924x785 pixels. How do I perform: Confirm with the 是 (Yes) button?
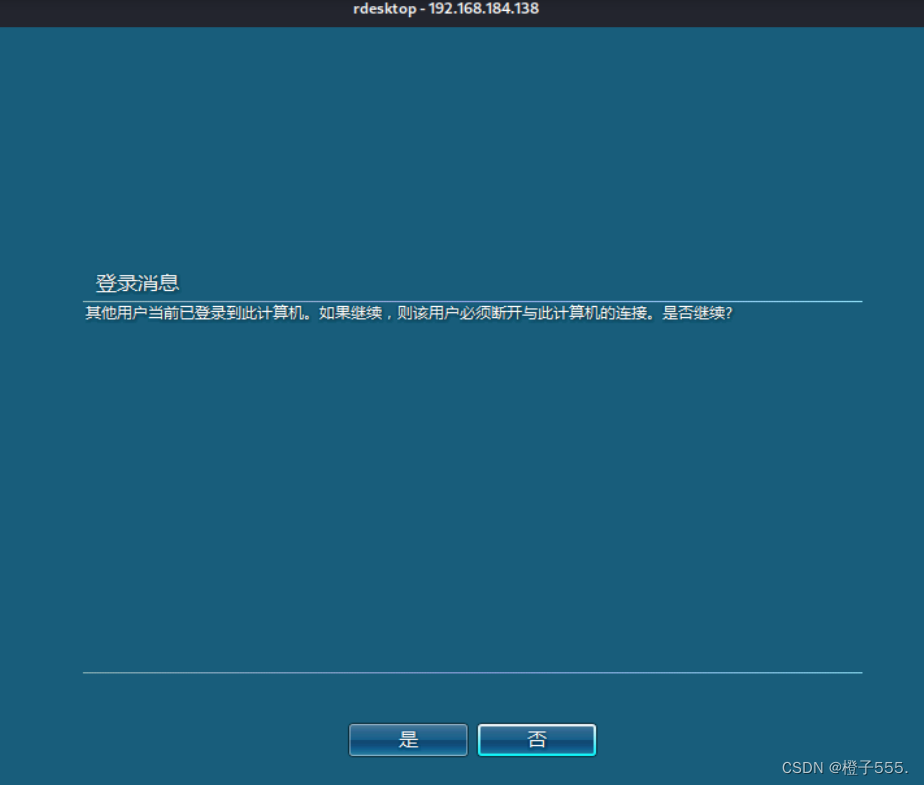click(x=408, y=740)
